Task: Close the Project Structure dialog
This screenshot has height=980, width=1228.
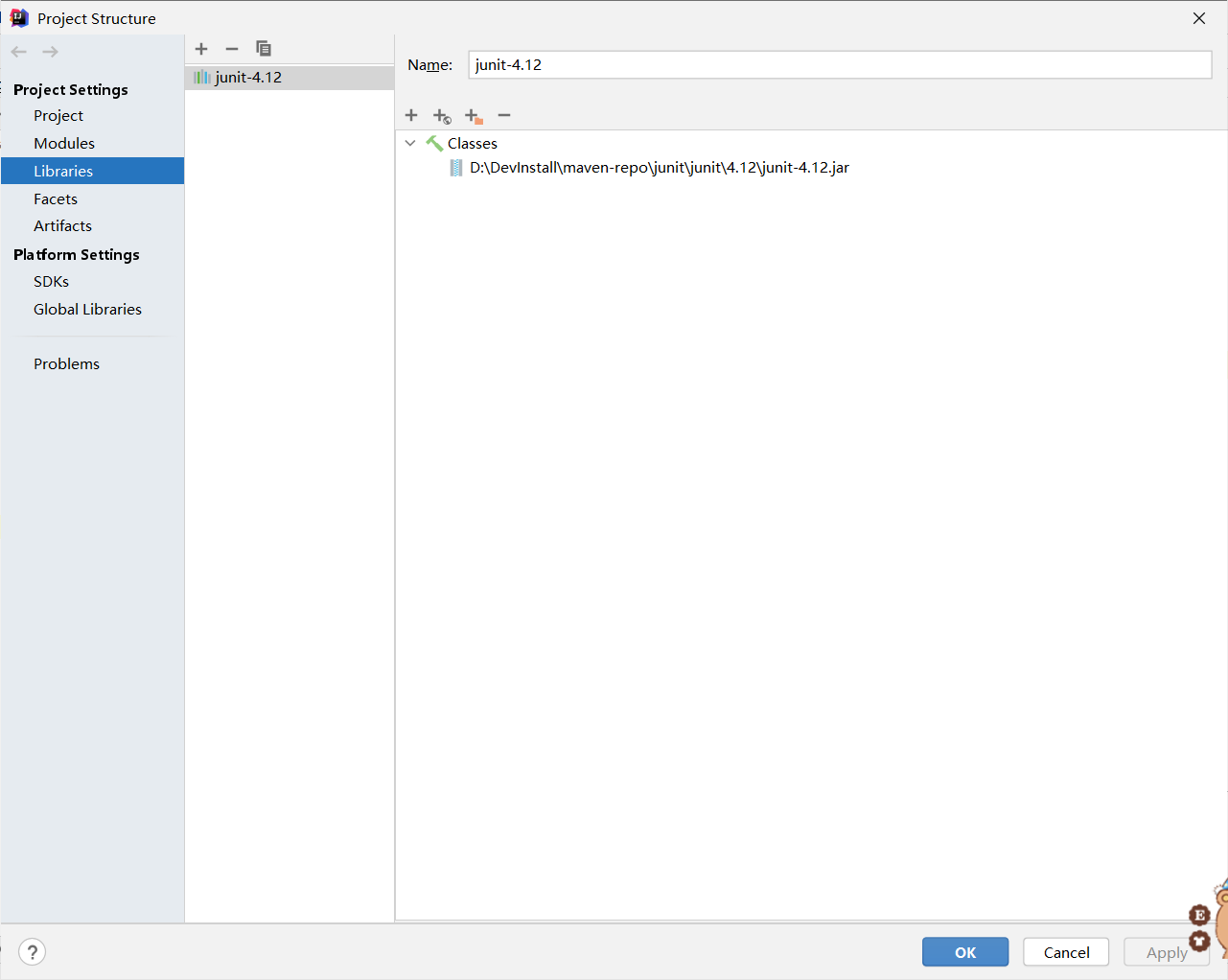Action: tap(1199, 18)
